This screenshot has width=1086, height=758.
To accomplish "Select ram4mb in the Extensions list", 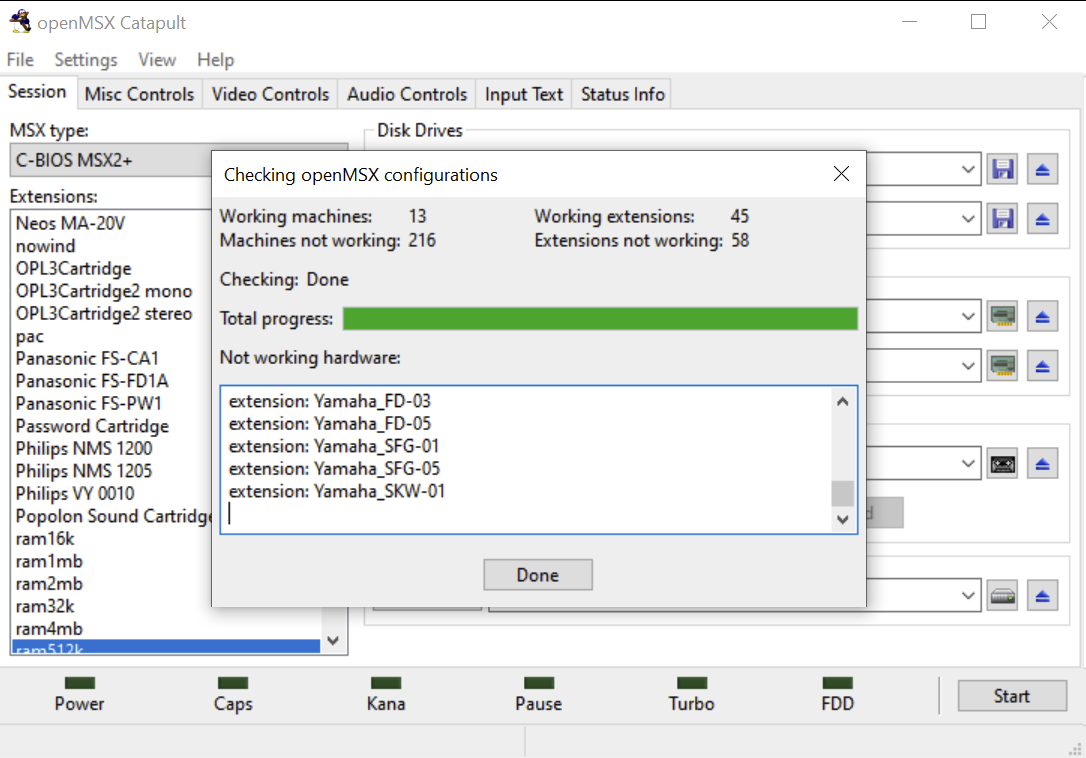I will pos(49,628).
